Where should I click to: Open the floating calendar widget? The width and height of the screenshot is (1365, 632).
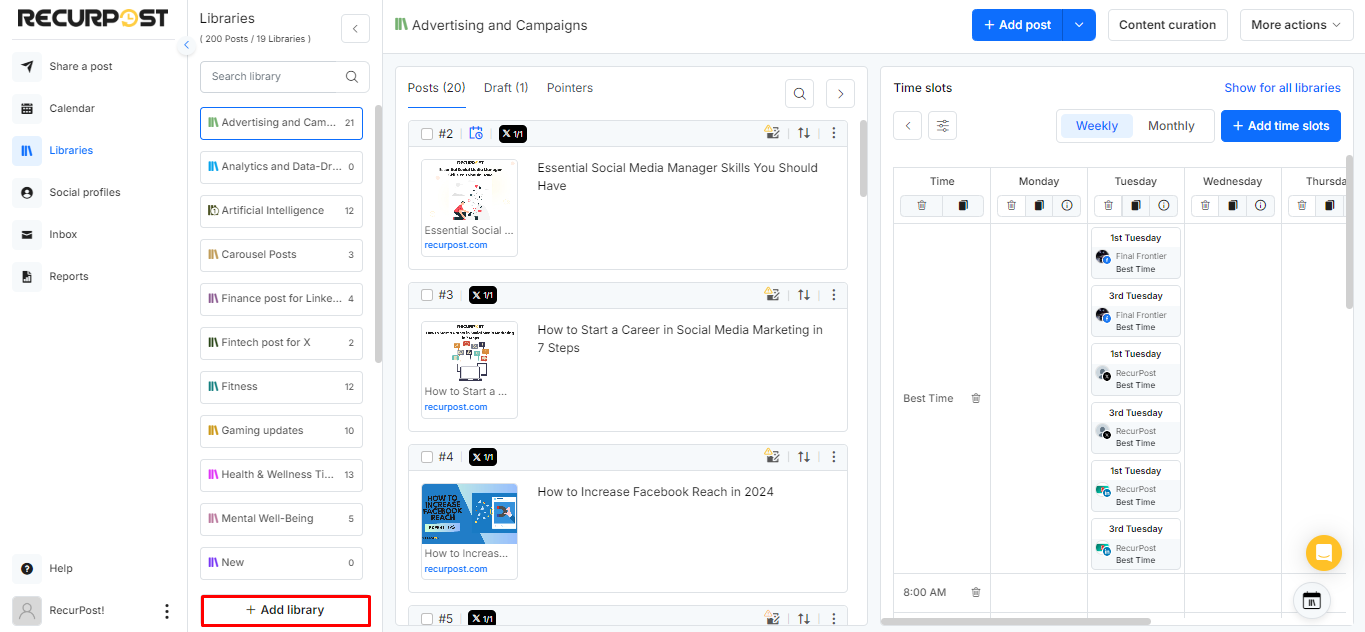coord(1312,600)
